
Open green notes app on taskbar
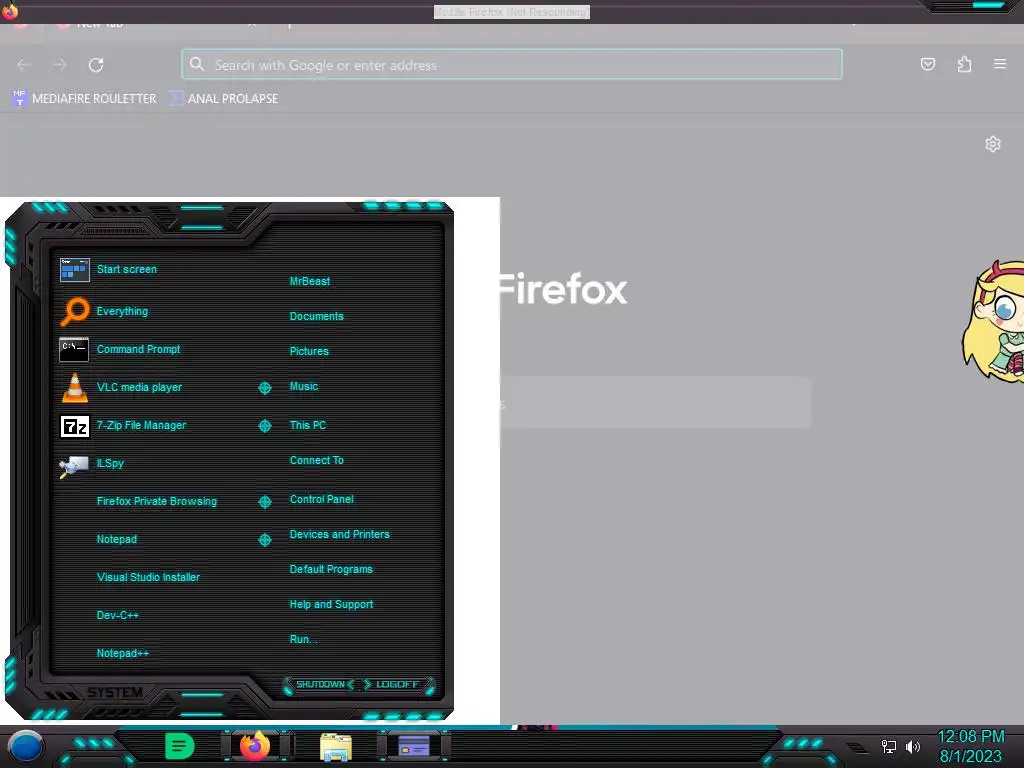[179, 746]
